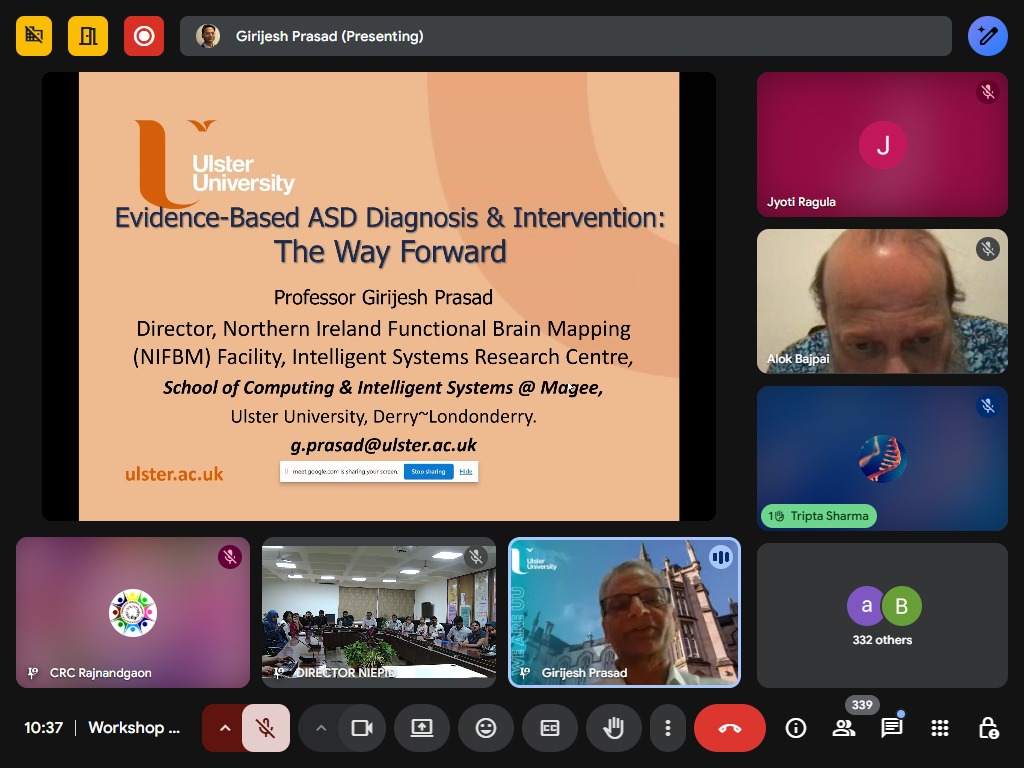1024x768 pixels.
Task: Click Alok Bajpai's muted microphone icon
Action: (987, 249)
